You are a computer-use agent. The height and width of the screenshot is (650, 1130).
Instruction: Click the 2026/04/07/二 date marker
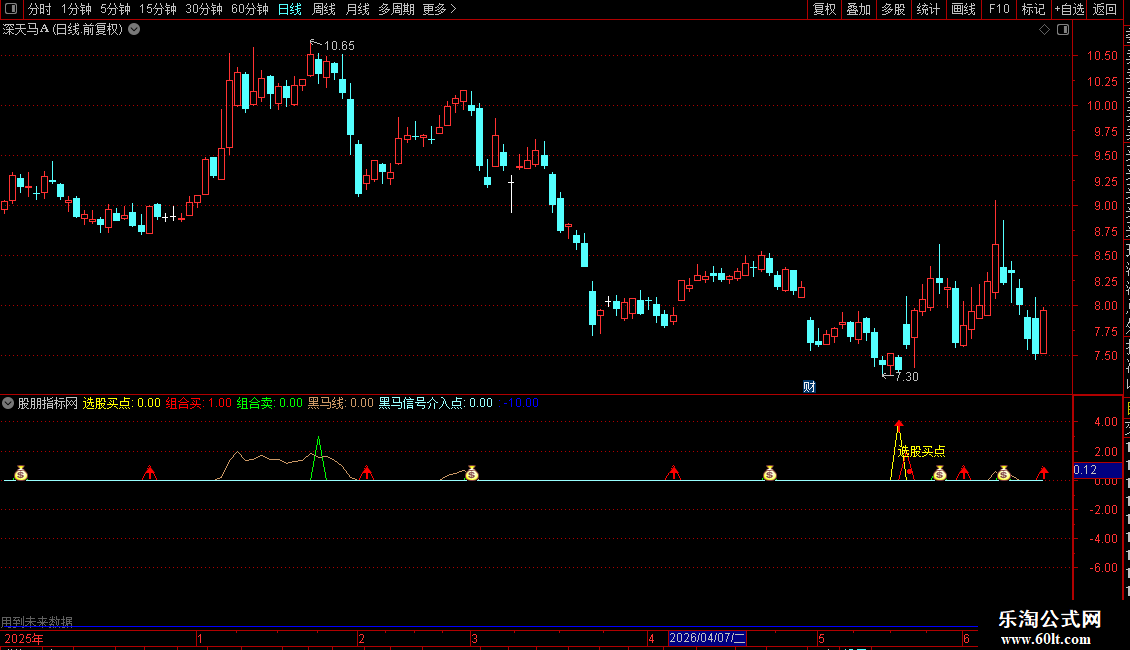[x=707, y=638]
